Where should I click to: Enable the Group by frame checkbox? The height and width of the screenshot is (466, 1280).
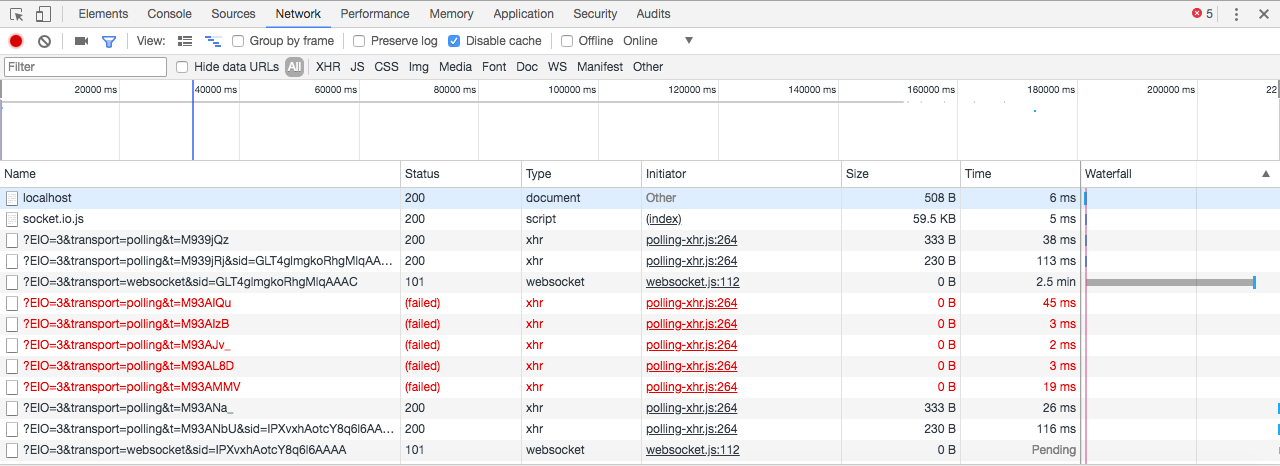pos(238,41)
